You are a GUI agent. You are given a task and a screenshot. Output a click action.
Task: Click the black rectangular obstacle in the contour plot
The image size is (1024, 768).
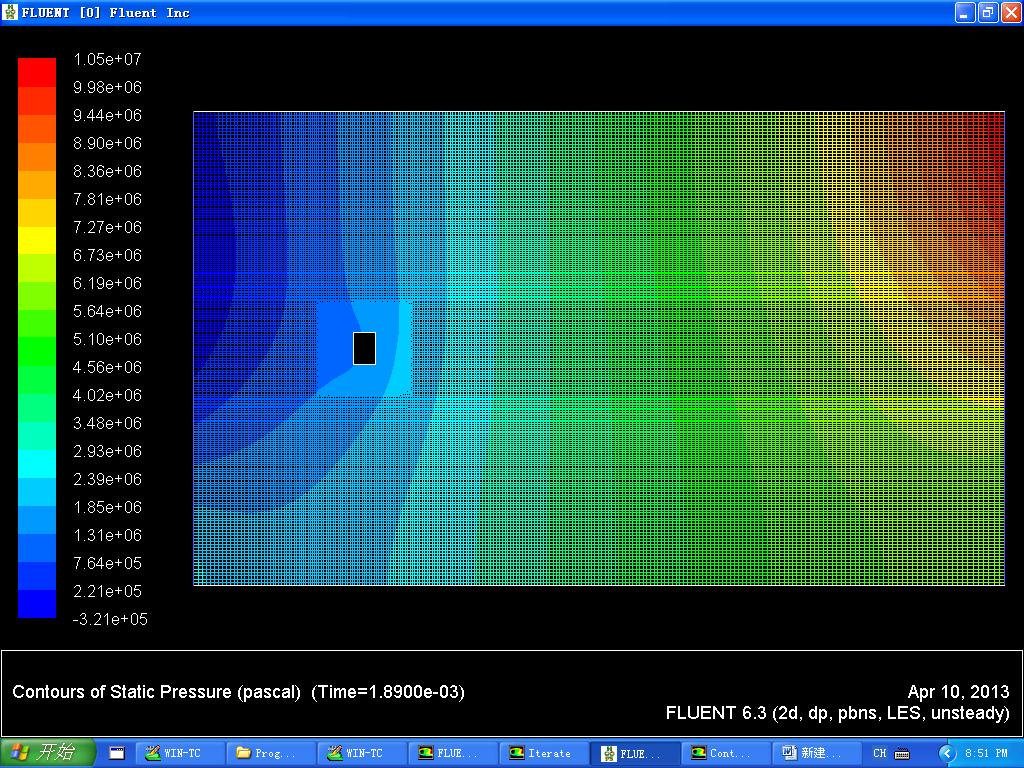coord(364,348)
